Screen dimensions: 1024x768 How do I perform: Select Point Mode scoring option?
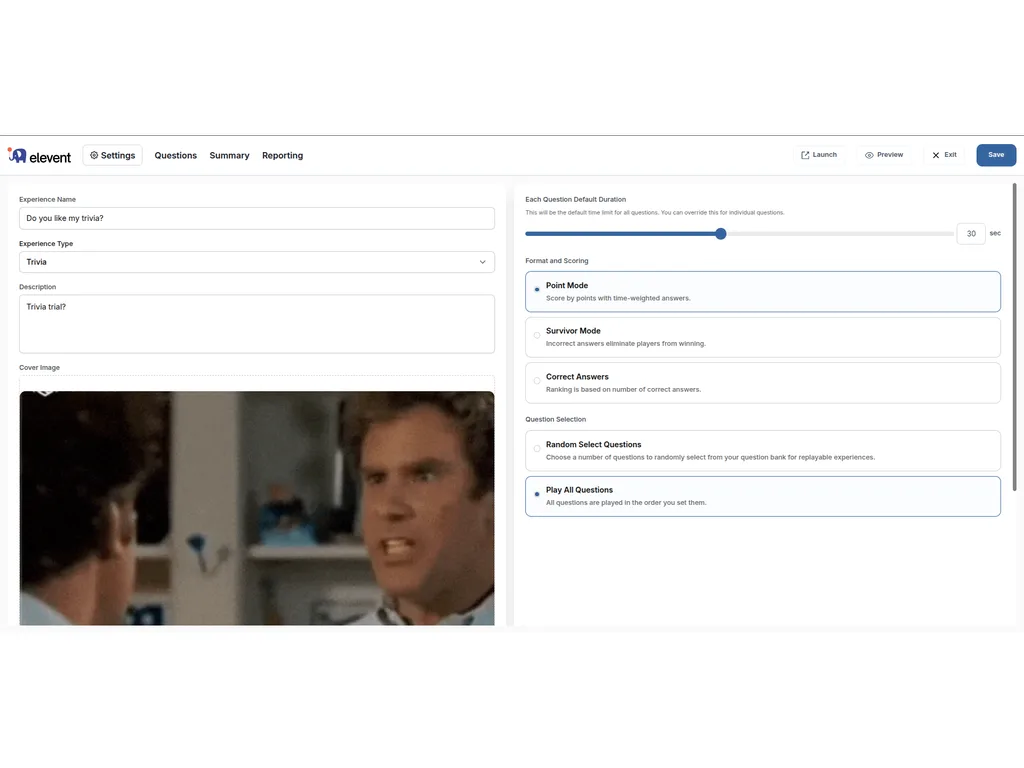tap(763, 291)
